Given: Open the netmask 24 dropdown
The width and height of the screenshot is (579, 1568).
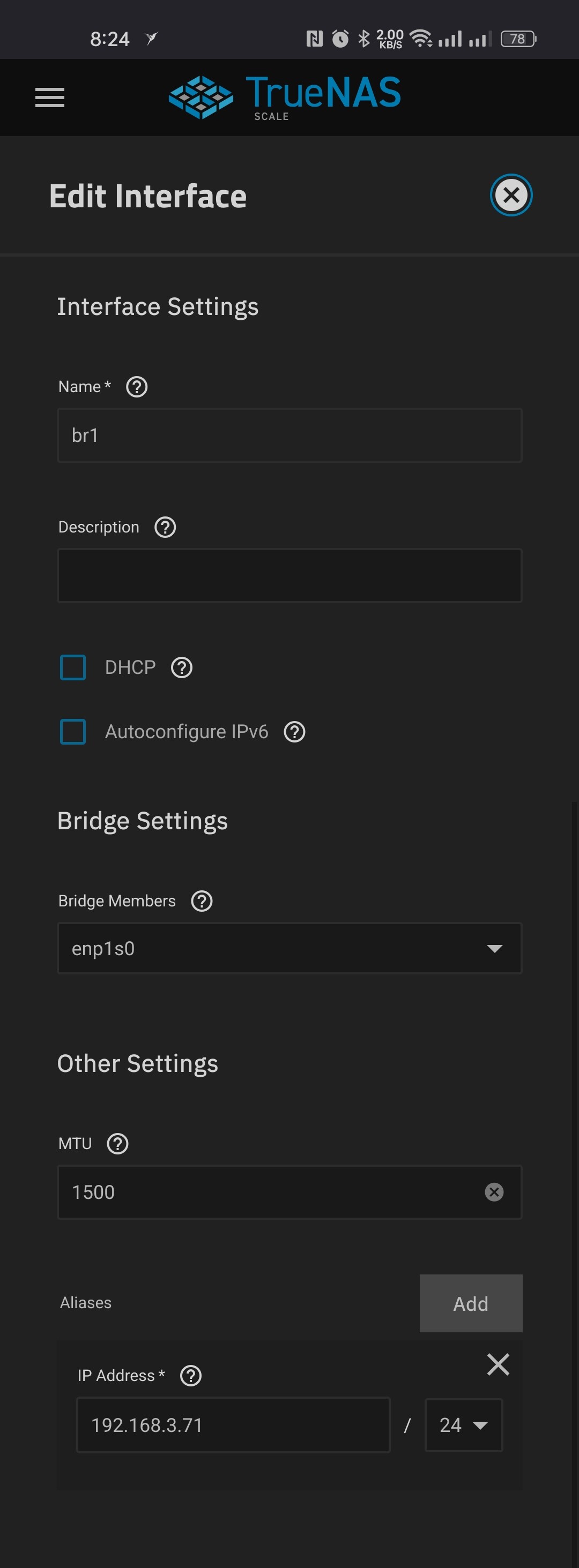Looking at the screenshot, I should point(463,1425).
